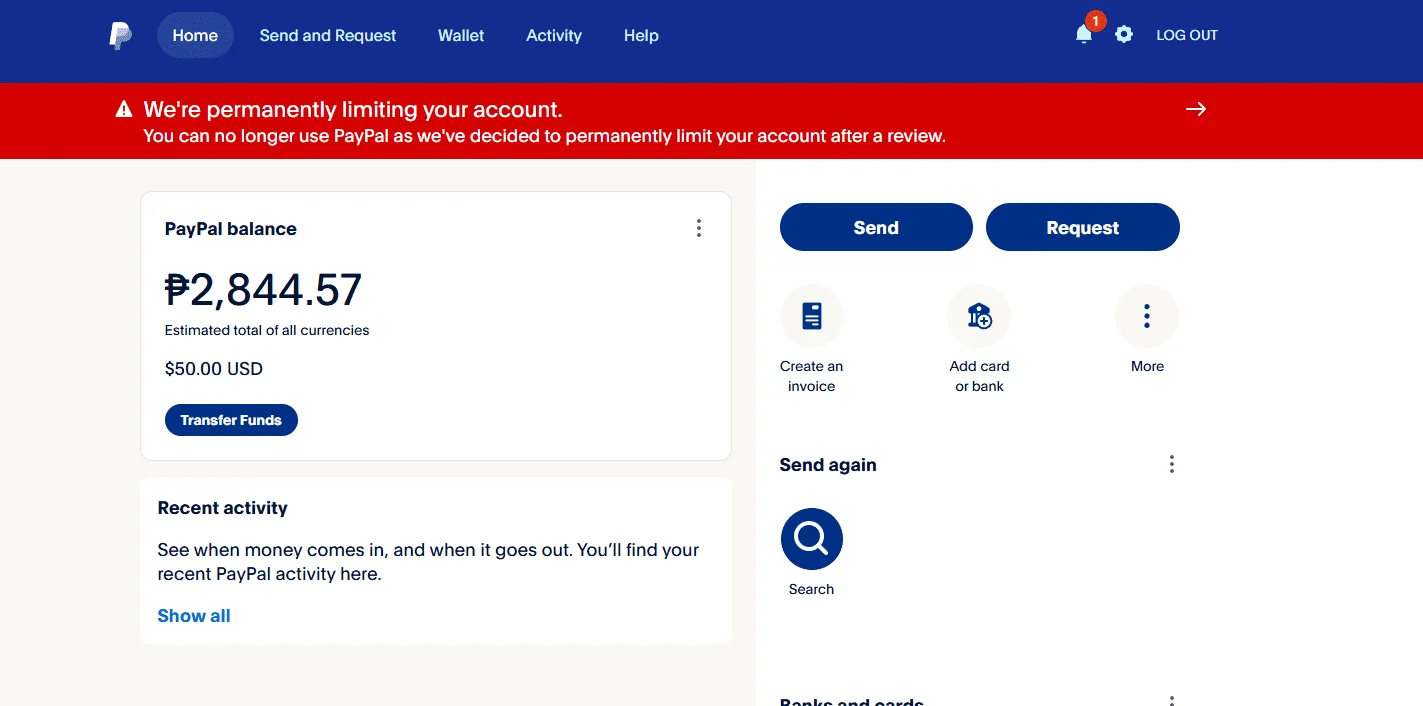Click the 'We're permanently limiting your account' heading
The height and width of the screenshot is (706, 1423).
pos(353,109)
